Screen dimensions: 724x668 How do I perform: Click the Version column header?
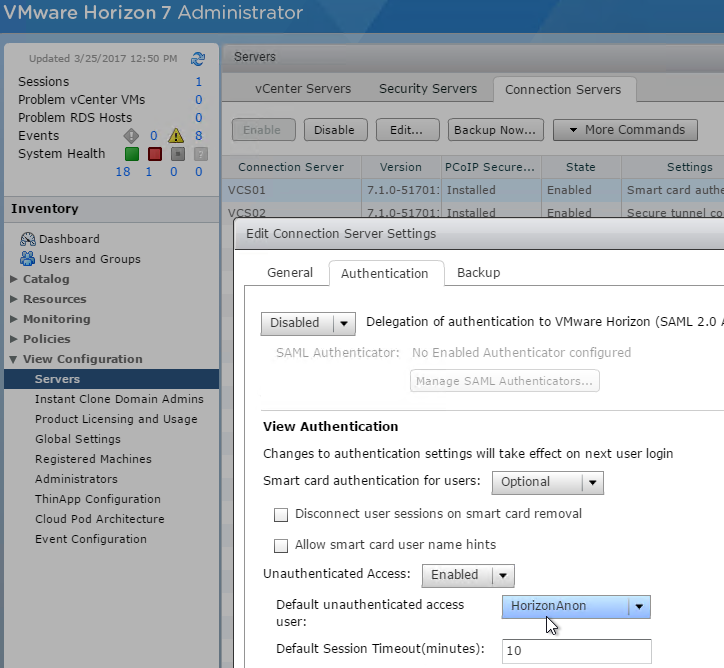coord(401,167)
